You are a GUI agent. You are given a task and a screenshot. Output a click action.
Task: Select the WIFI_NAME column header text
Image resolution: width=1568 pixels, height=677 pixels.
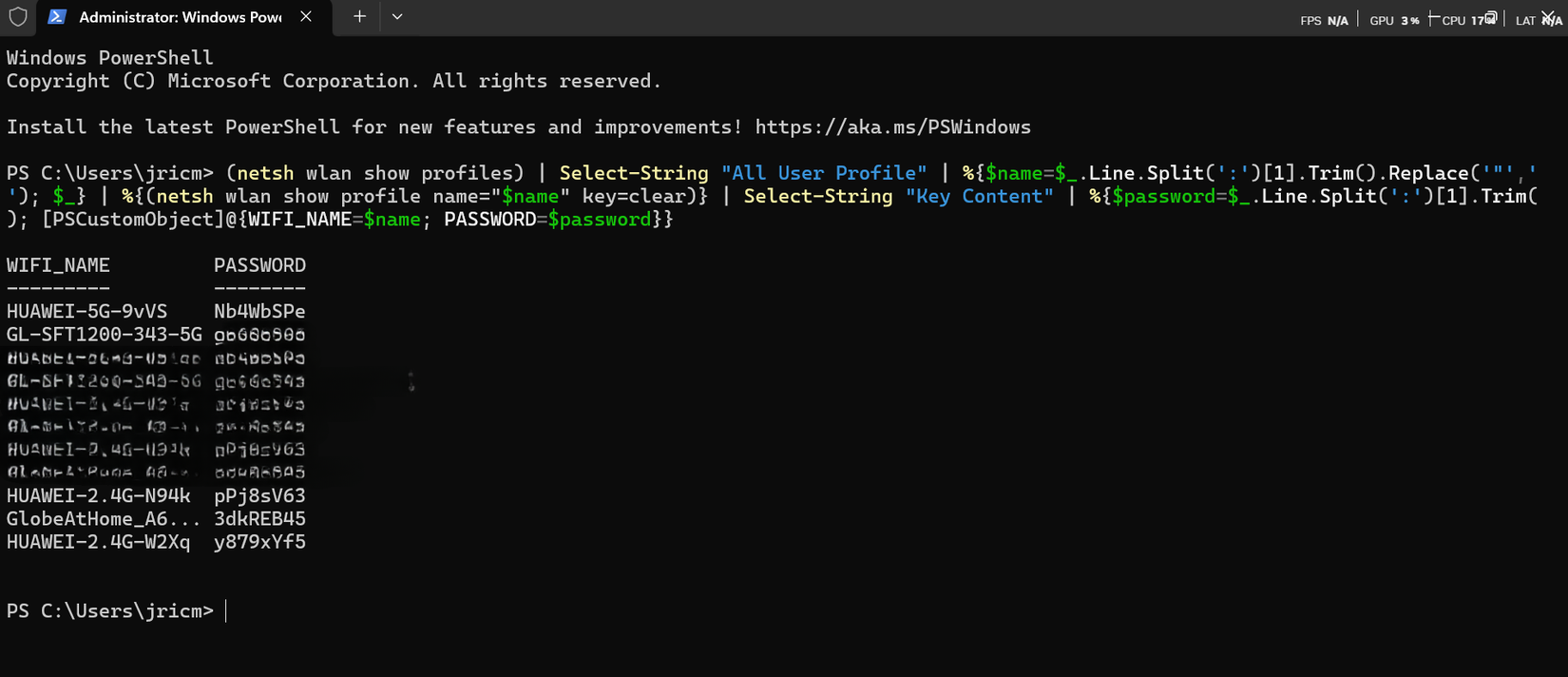57,264
